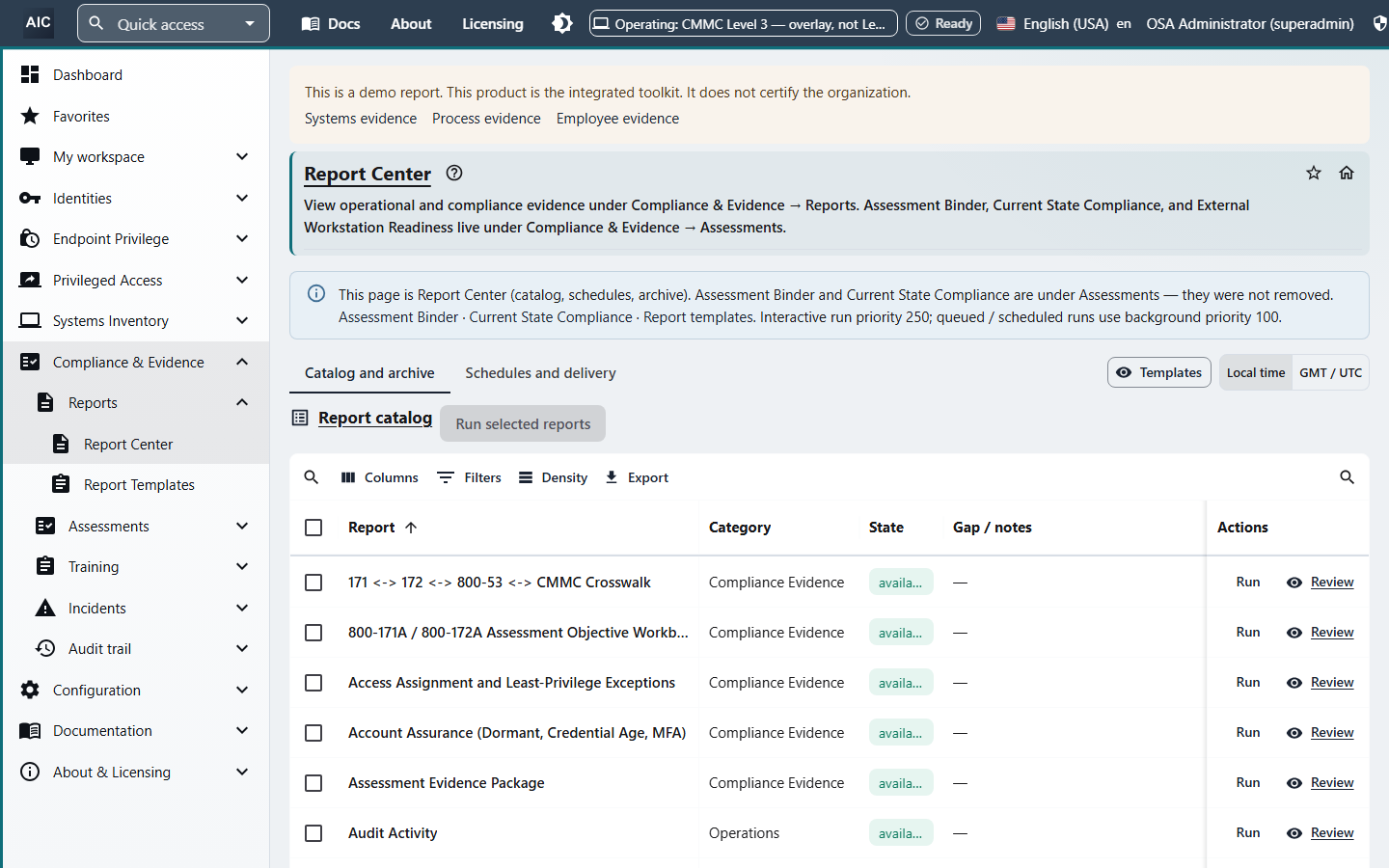Run the Access Assignment report
The height and width of the screenshot is (868, 1389).
(x=1248, y=683)
